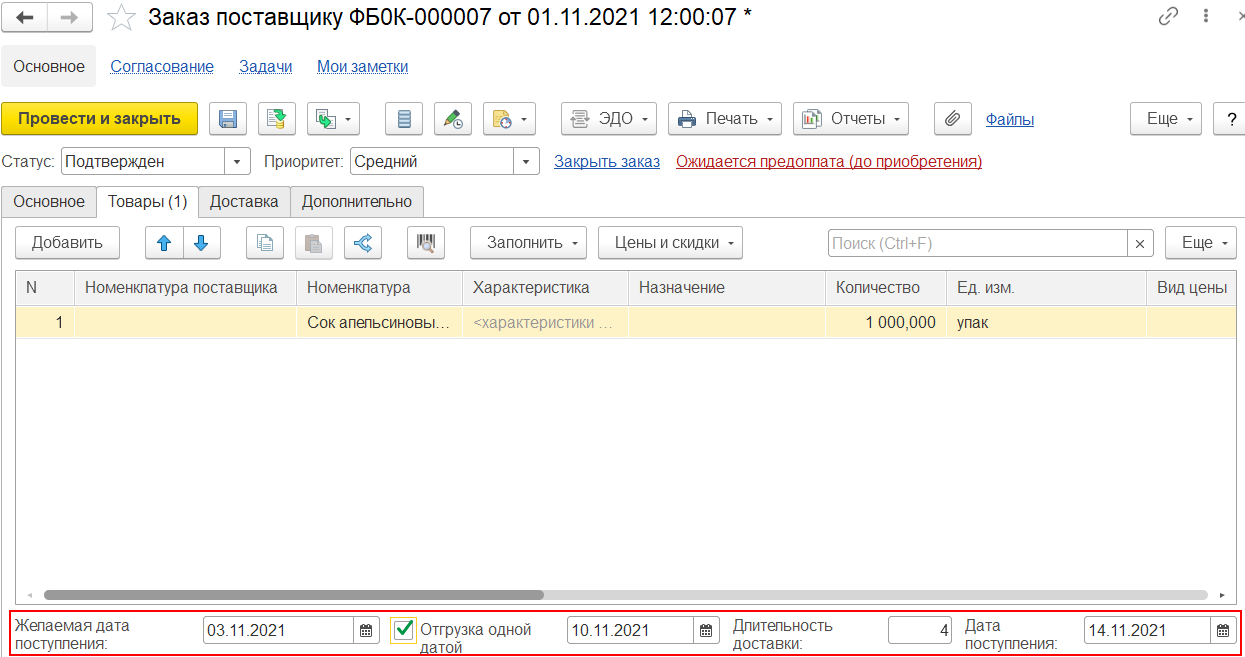The image size is (1245, 657).
Task: Open calendar for Дата поступления
Action: (1223, 630)
